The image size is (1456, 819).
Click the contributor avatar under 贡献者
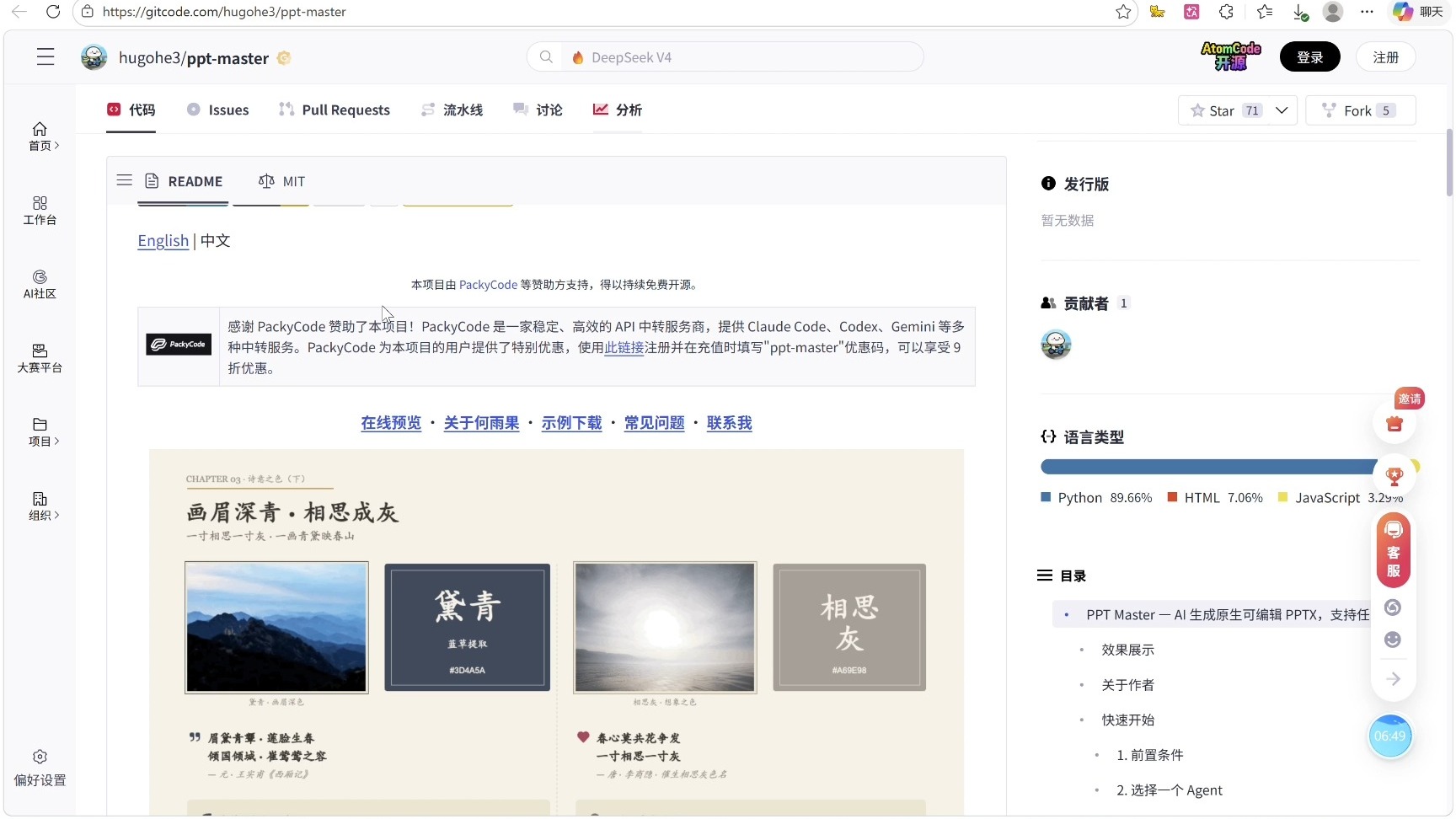click(x=1056, y=344)
